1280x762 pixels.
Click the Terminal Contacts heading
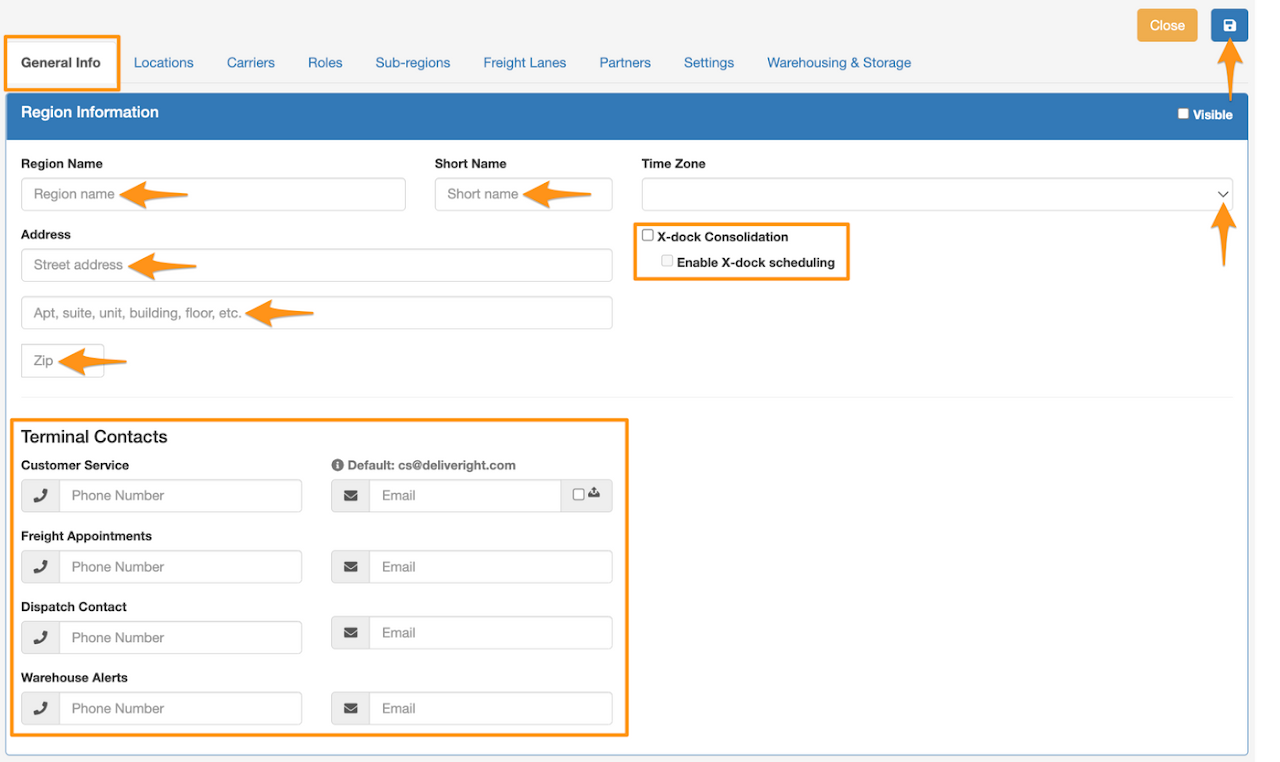[94, 437]
